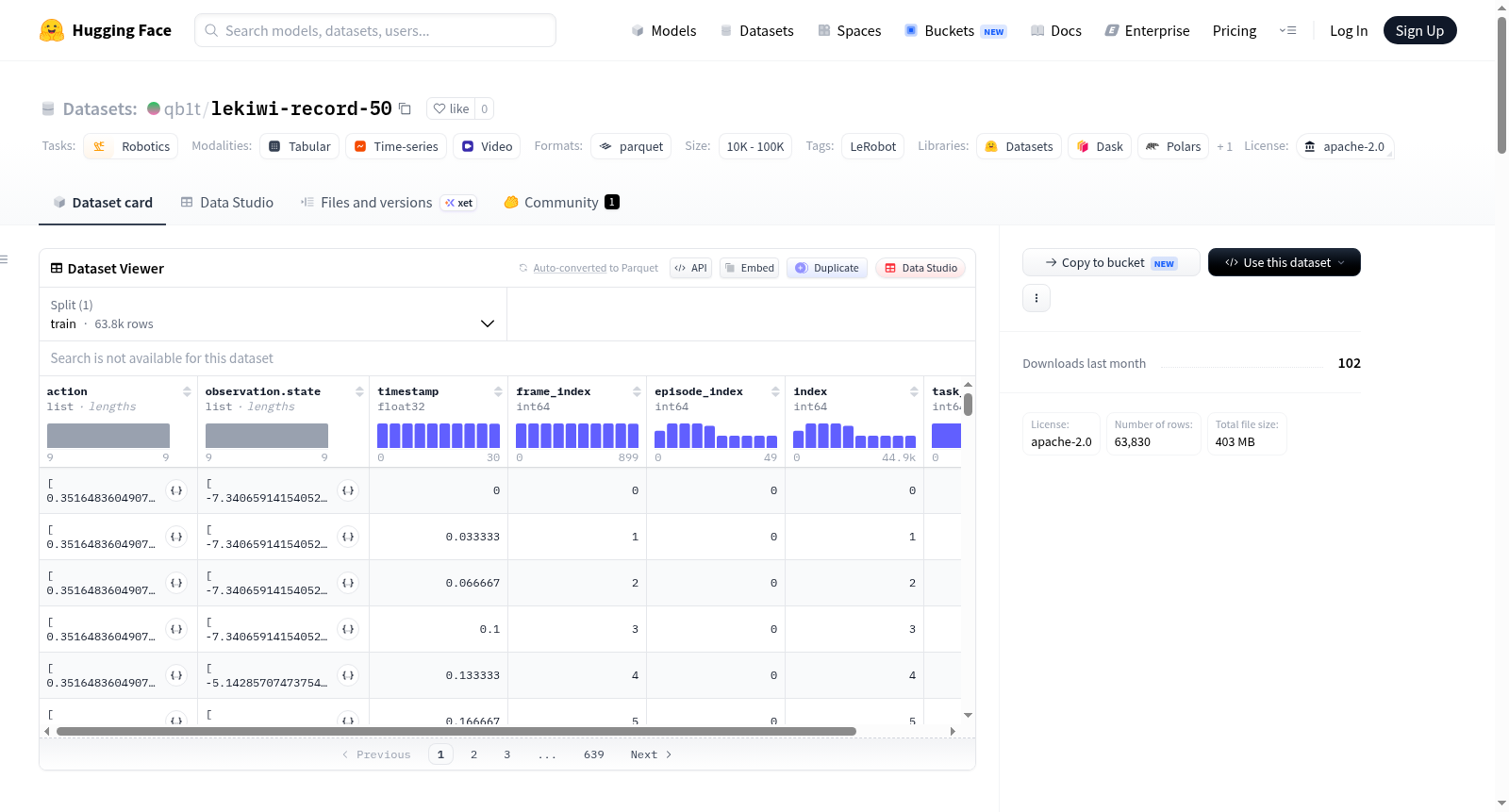Viewport: 1509px width, 812px height.
Task: Click the qblt user avatar
Action: point(154,108)
